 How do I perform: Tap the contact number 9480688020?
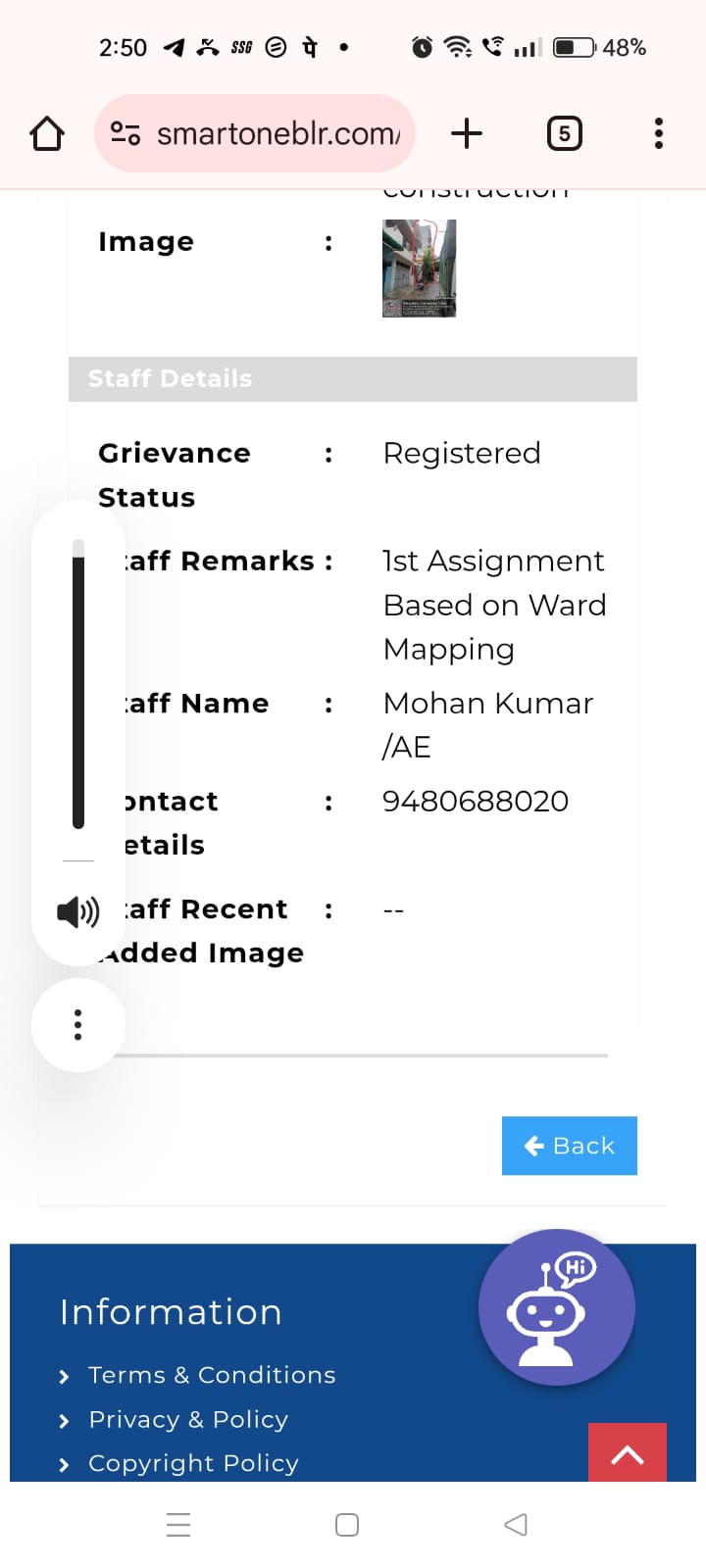(x=476, y=801)
